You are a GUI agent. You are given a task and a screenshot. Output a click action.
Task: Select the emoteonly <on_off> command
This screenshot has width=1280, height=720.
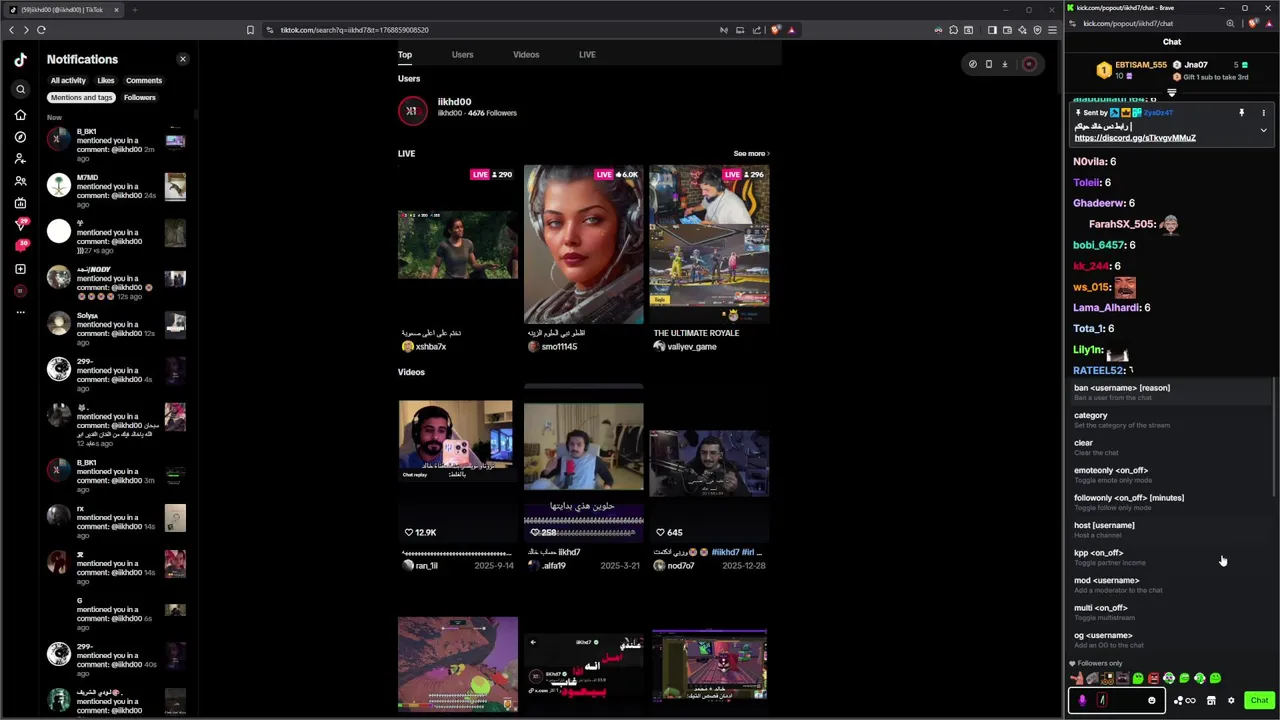coord(1170,474)
